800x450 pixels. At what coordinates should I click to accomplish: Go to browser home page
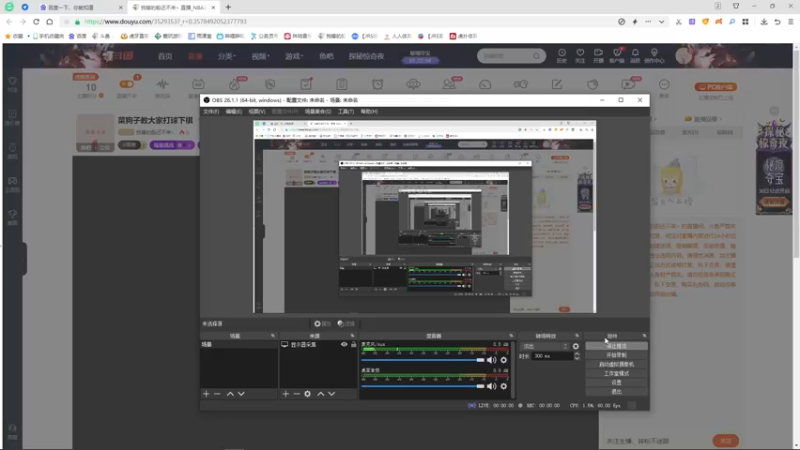pos(49,21)
